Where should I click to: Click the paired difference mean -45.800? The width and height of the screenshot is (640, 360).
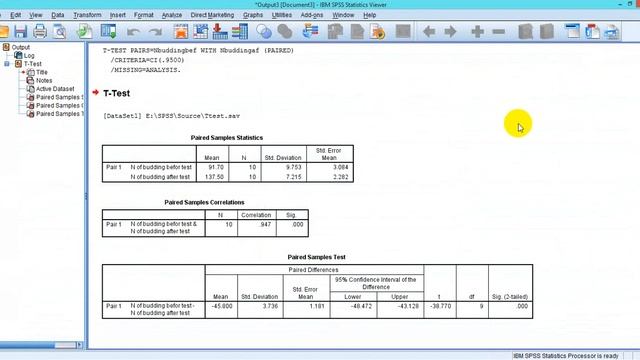222,306
